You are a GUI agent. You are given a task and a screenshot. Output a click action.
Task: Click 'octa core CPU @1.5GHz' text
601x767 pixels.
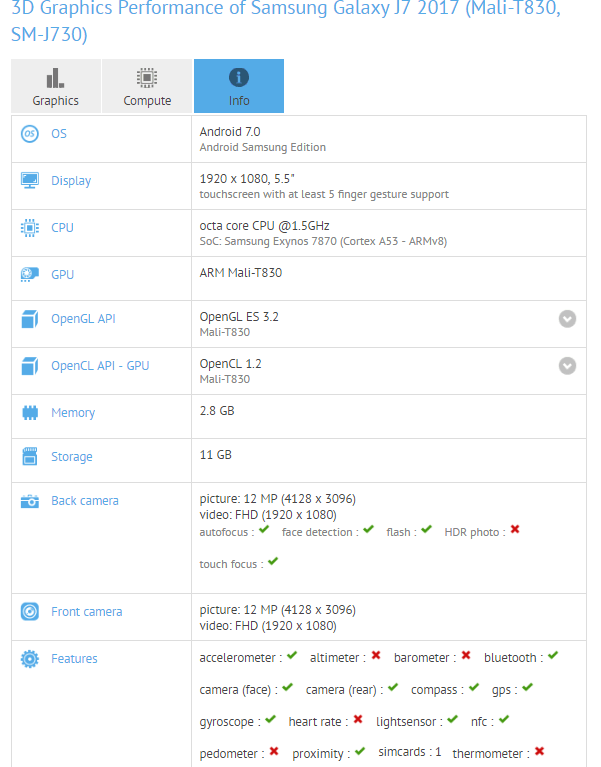point(265,226)
